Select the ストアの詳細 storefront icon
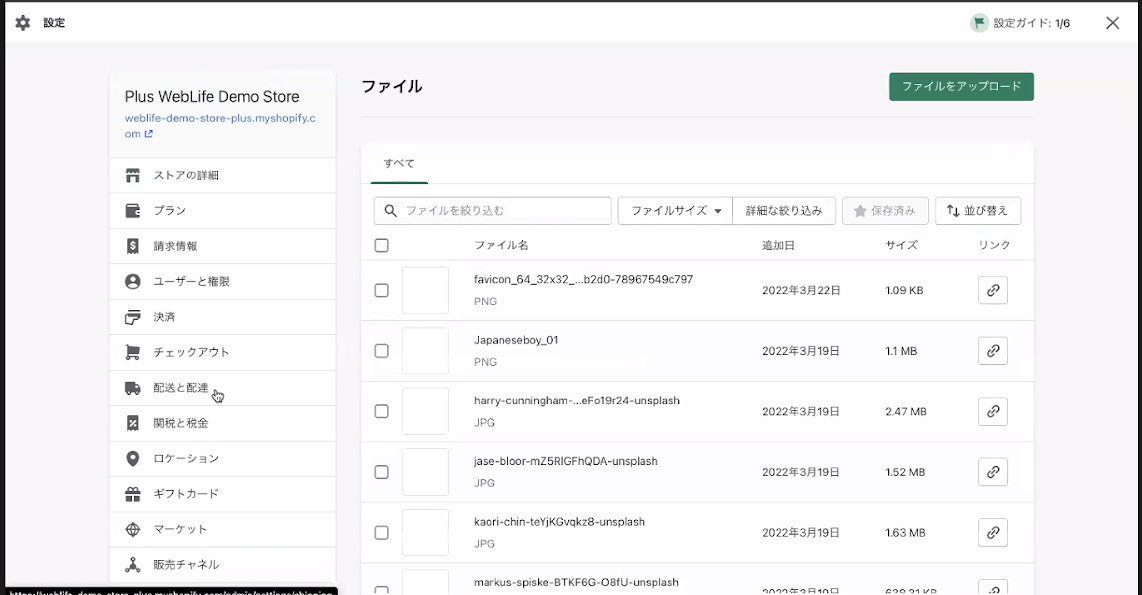The width and height of the screenshot is (1142, 595). click(x=135, y=175)
